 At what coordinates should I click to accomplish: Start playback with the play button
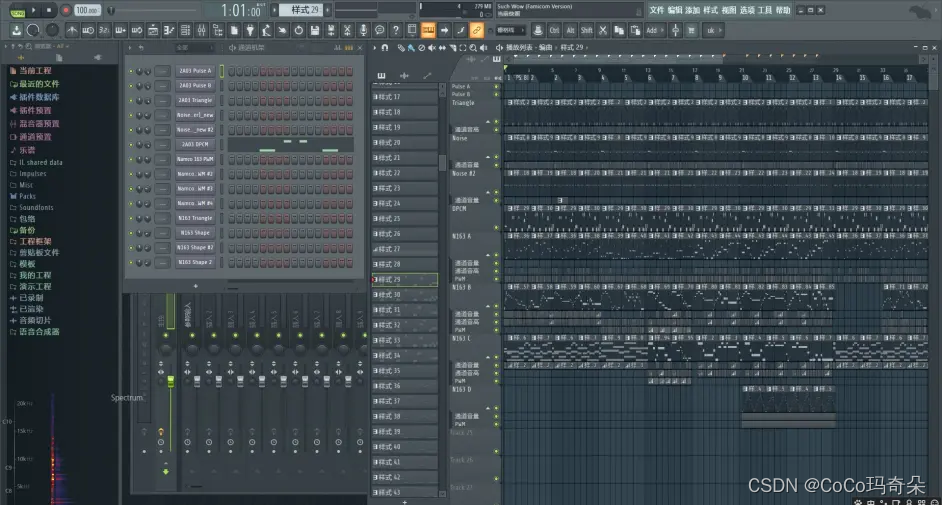(34, 10)
